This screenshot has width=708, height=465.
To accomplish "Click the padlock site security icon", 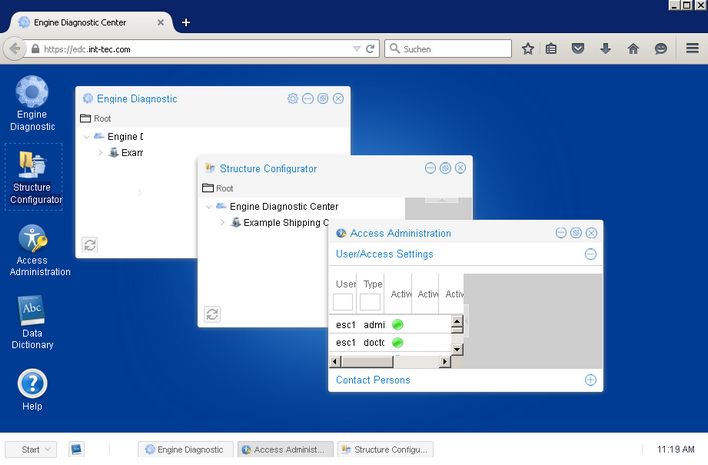I will [x=35, y=49].
